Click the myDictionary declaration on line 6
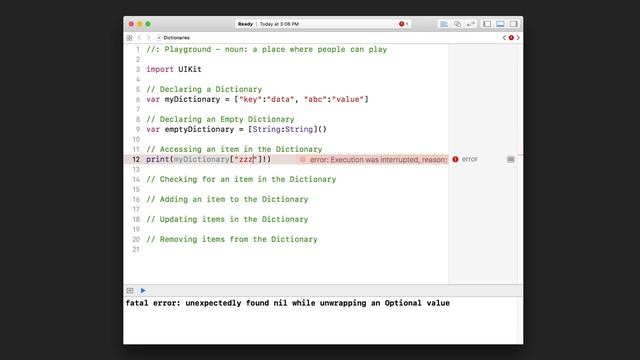Screen dimensions: 640x360 [257, 99]
